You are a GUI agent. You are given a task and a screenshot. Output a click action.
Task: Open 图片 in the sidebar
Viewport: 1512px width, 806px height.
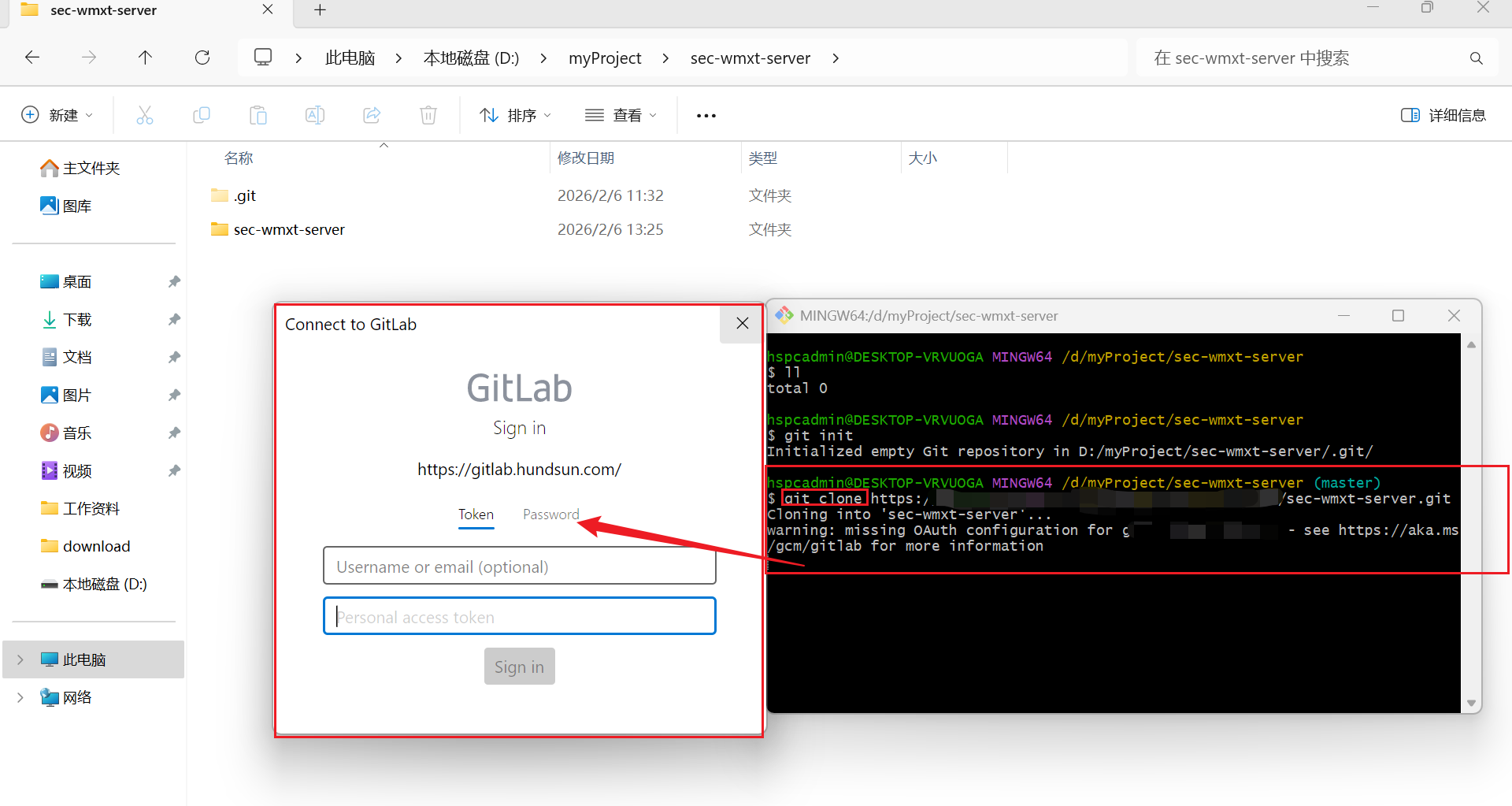click(66, 395)
